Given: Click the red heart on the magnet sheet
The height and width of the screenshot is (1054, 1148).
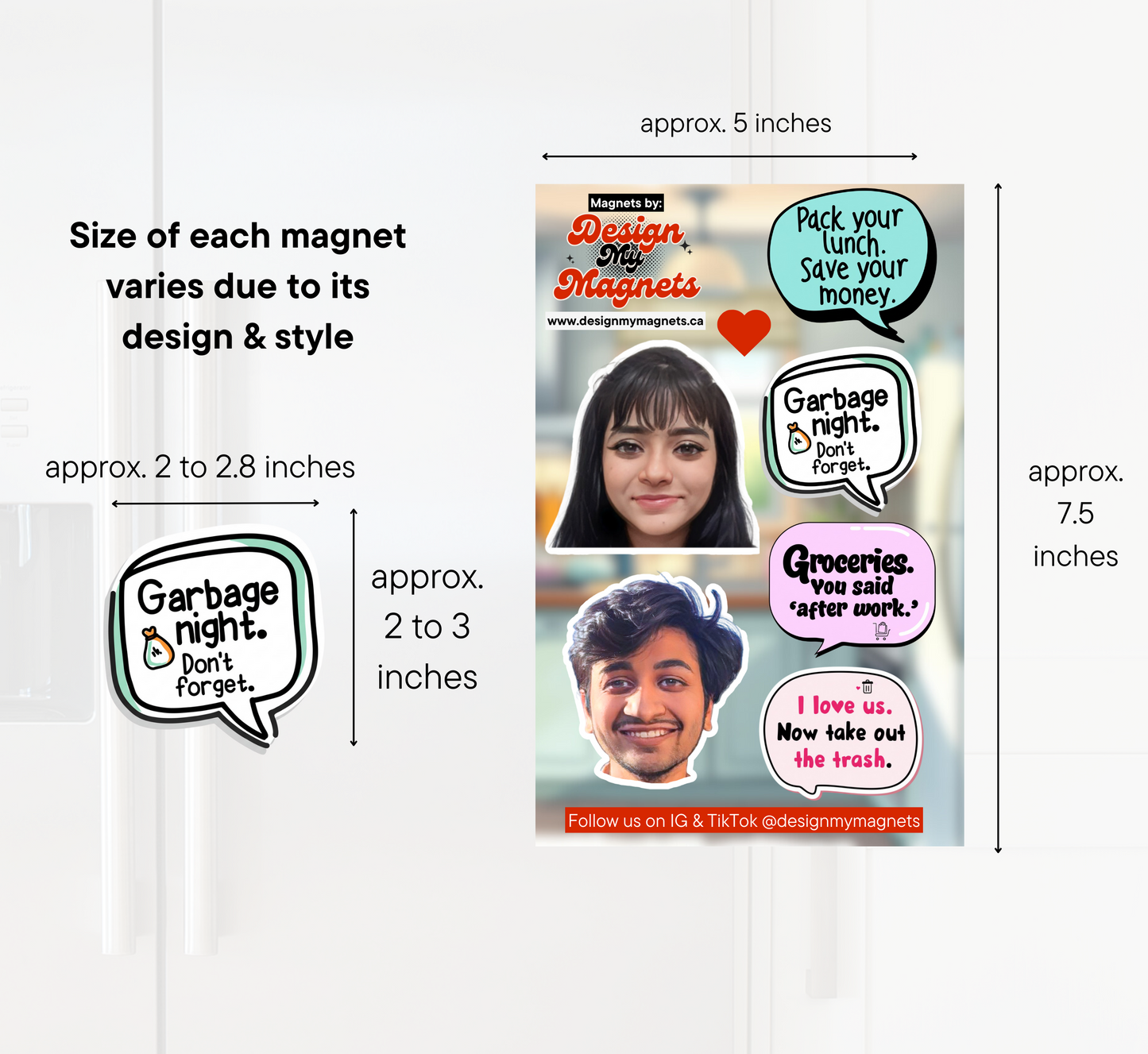Looking at the screenshot, I should [744, 330].
